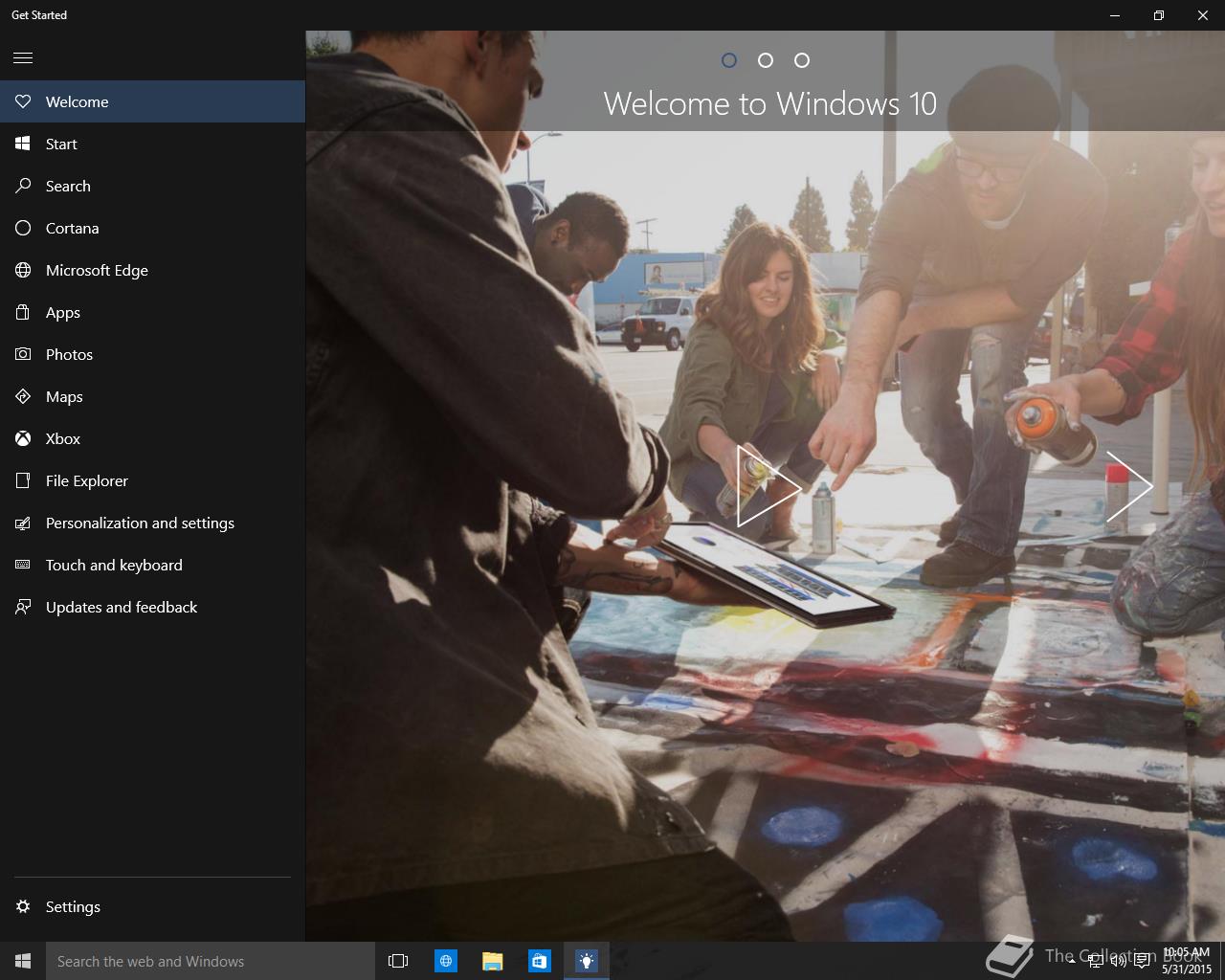The image size is (1225, 980).
Task: Click the globe icon beside Microsoft Edge
Action: (x=23, y=270)
